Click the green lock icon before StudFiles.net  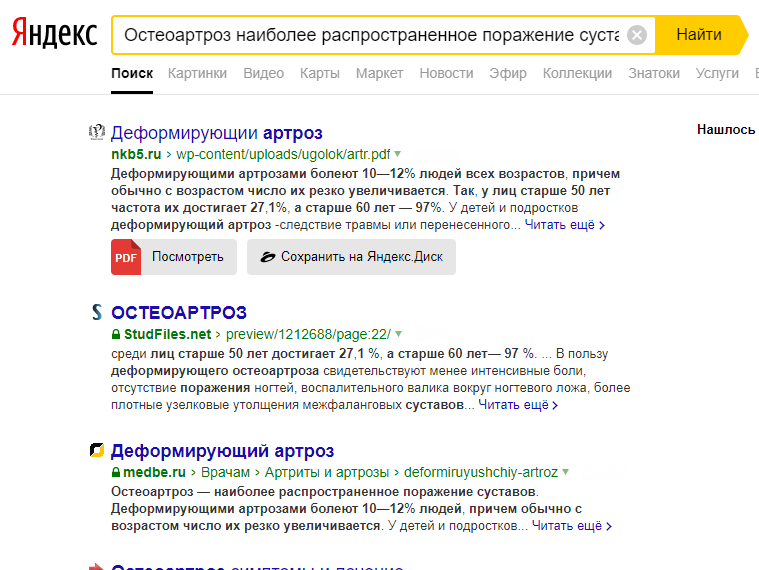116,334
